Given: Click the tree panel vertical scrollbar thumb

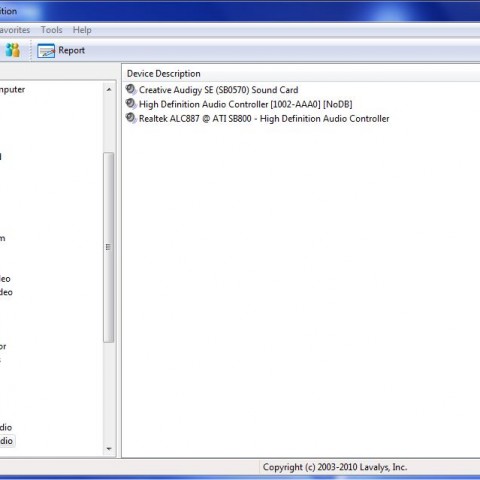Looking at the screenshot, I should click(108, 247).
